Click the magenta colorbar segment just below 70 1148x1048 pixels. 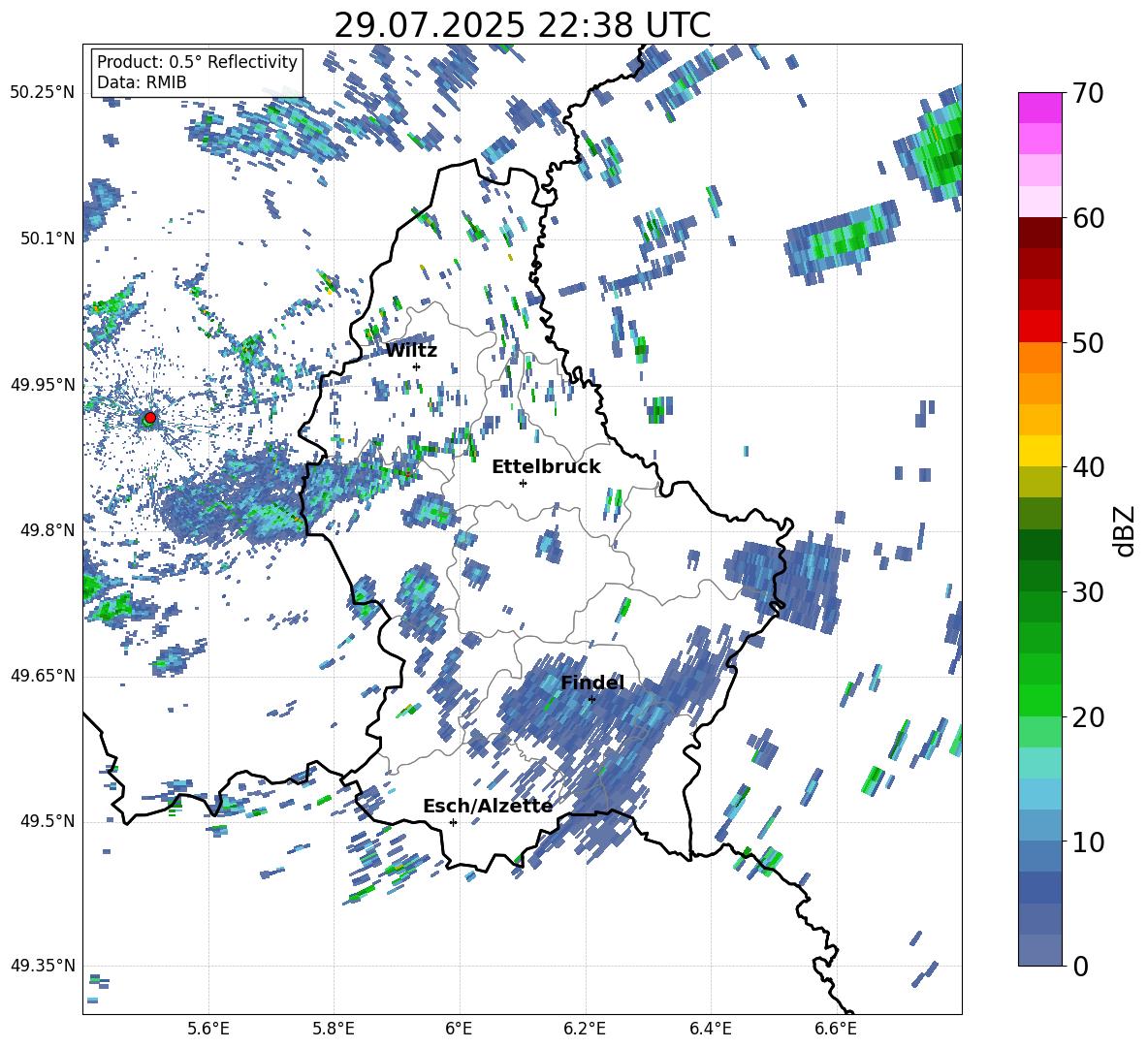(x=1039, y=109)
